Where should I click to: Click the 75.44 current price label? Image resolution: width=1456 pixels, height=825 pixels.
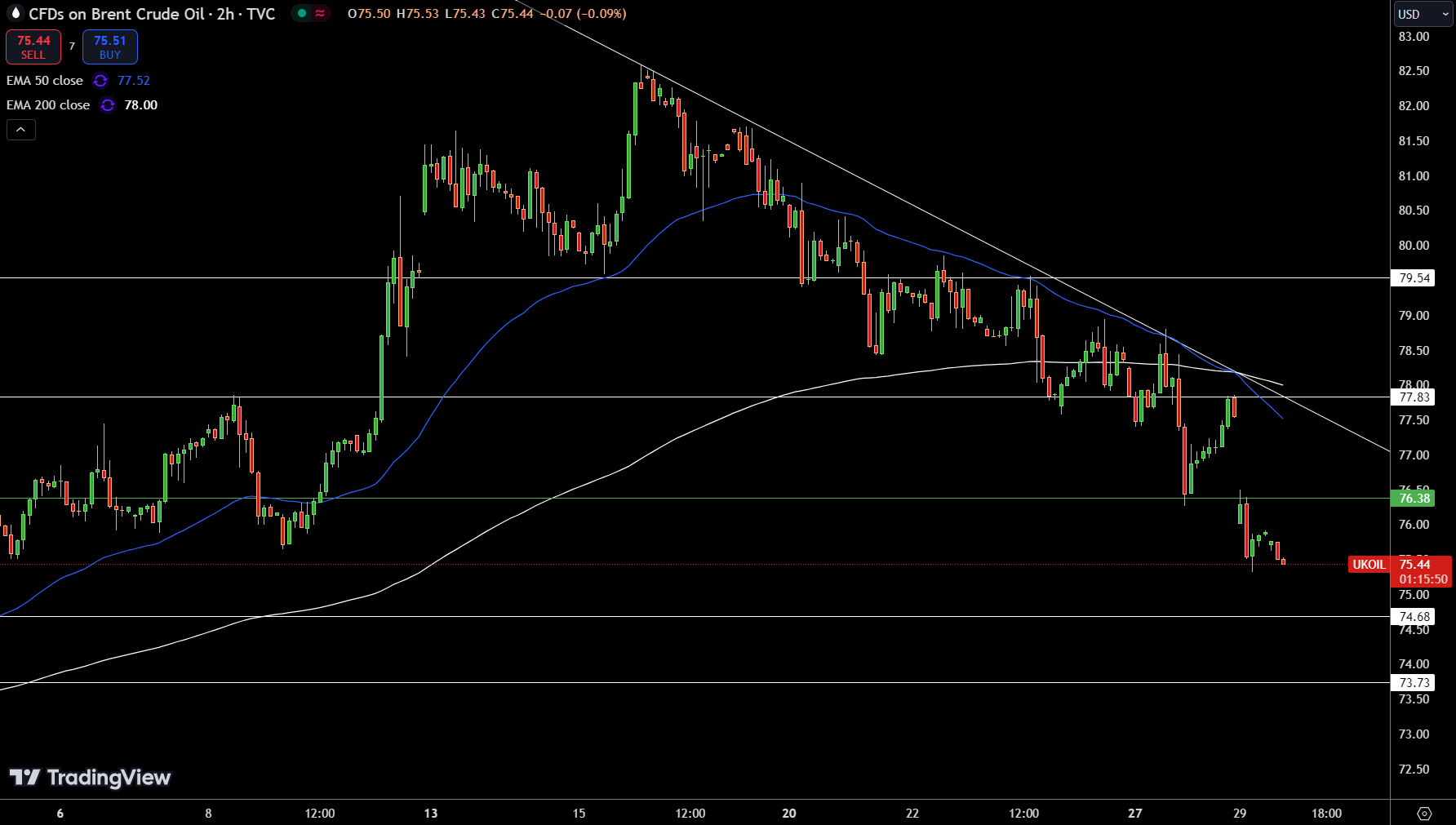[1415, 565]
